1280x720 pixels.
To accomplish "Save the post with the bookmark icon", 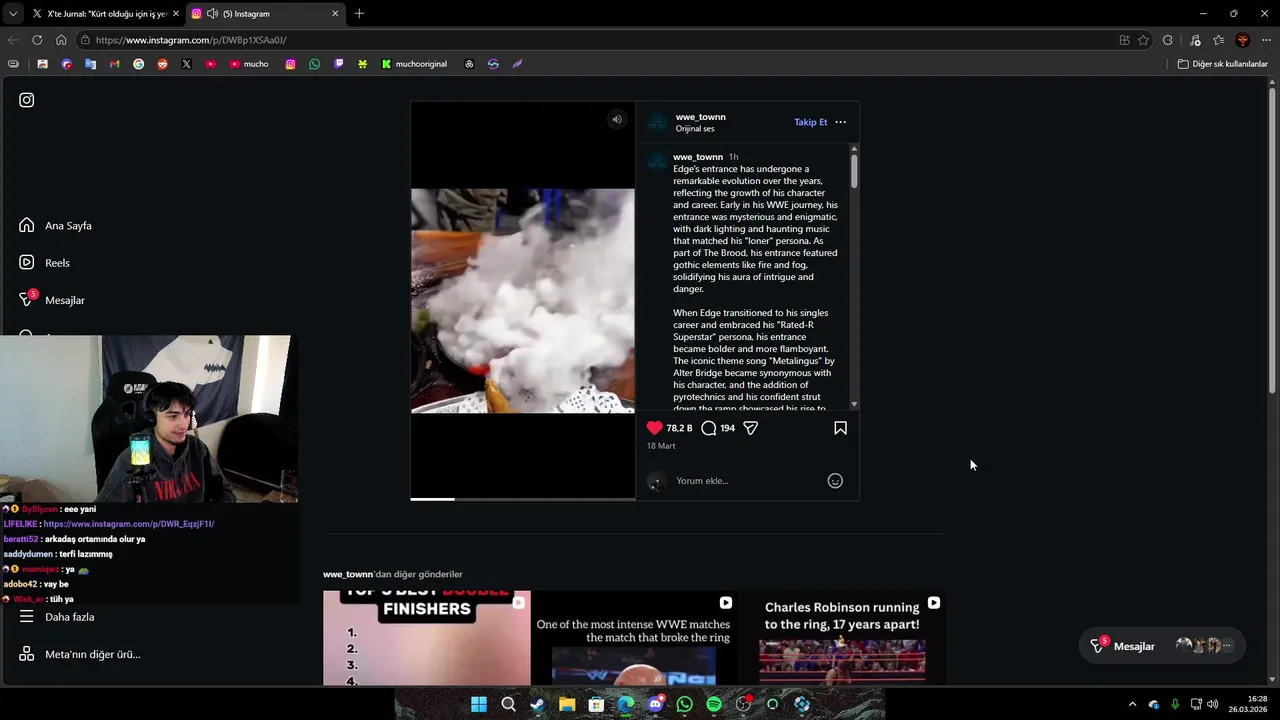I will click(840, 428).
